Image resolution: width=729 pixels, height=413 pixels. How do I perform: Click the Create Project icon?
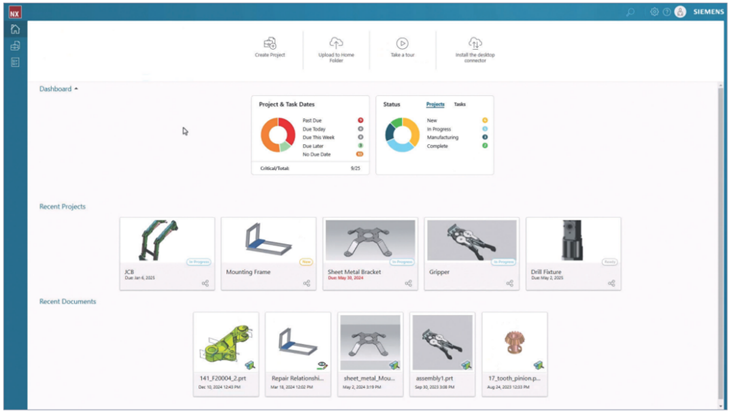[269, 44]
